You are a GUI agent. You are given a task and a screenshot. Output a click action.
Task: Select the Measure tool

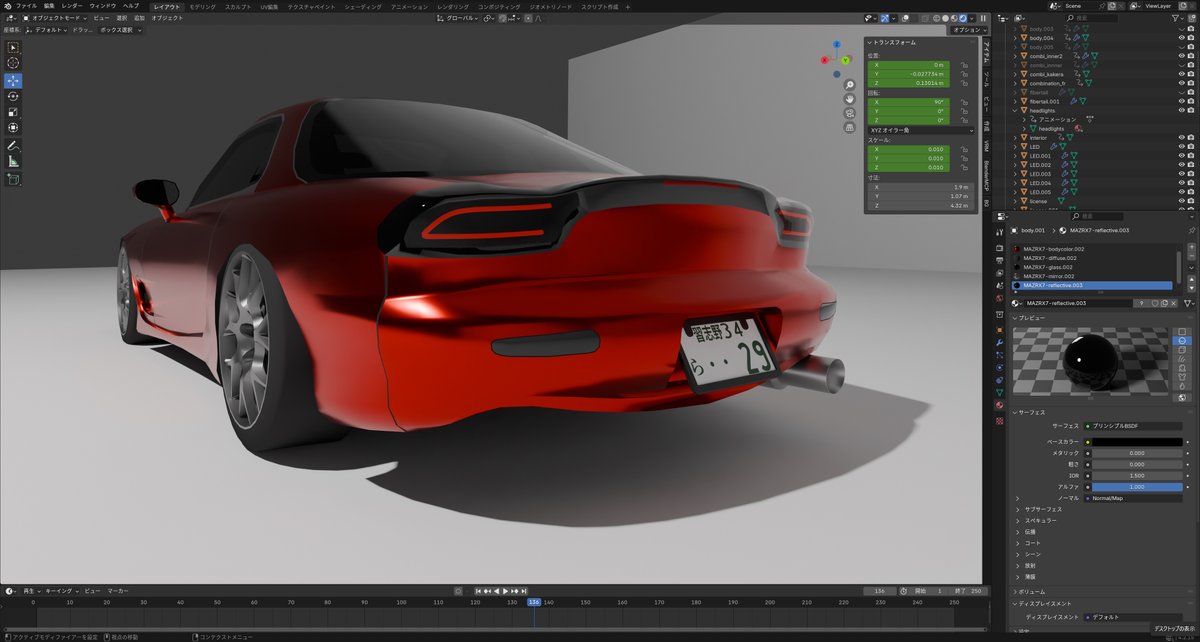13,161
